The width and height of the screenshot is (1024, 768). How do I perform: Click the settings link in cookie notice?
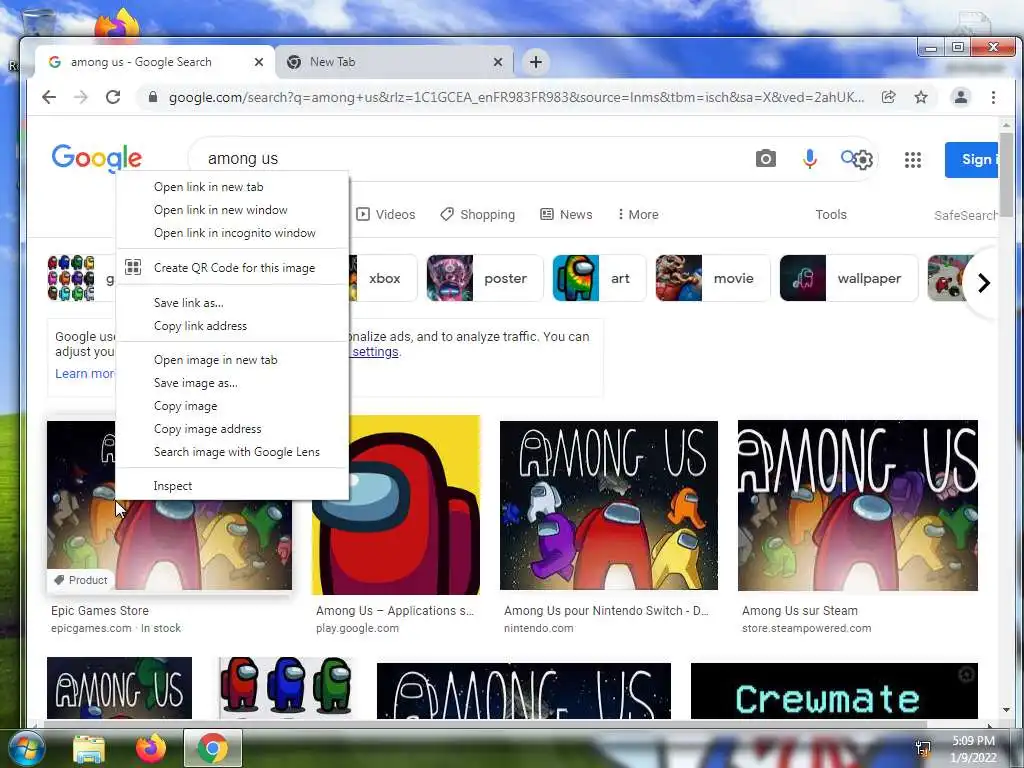pyautogui.click(x=375, y=352)
